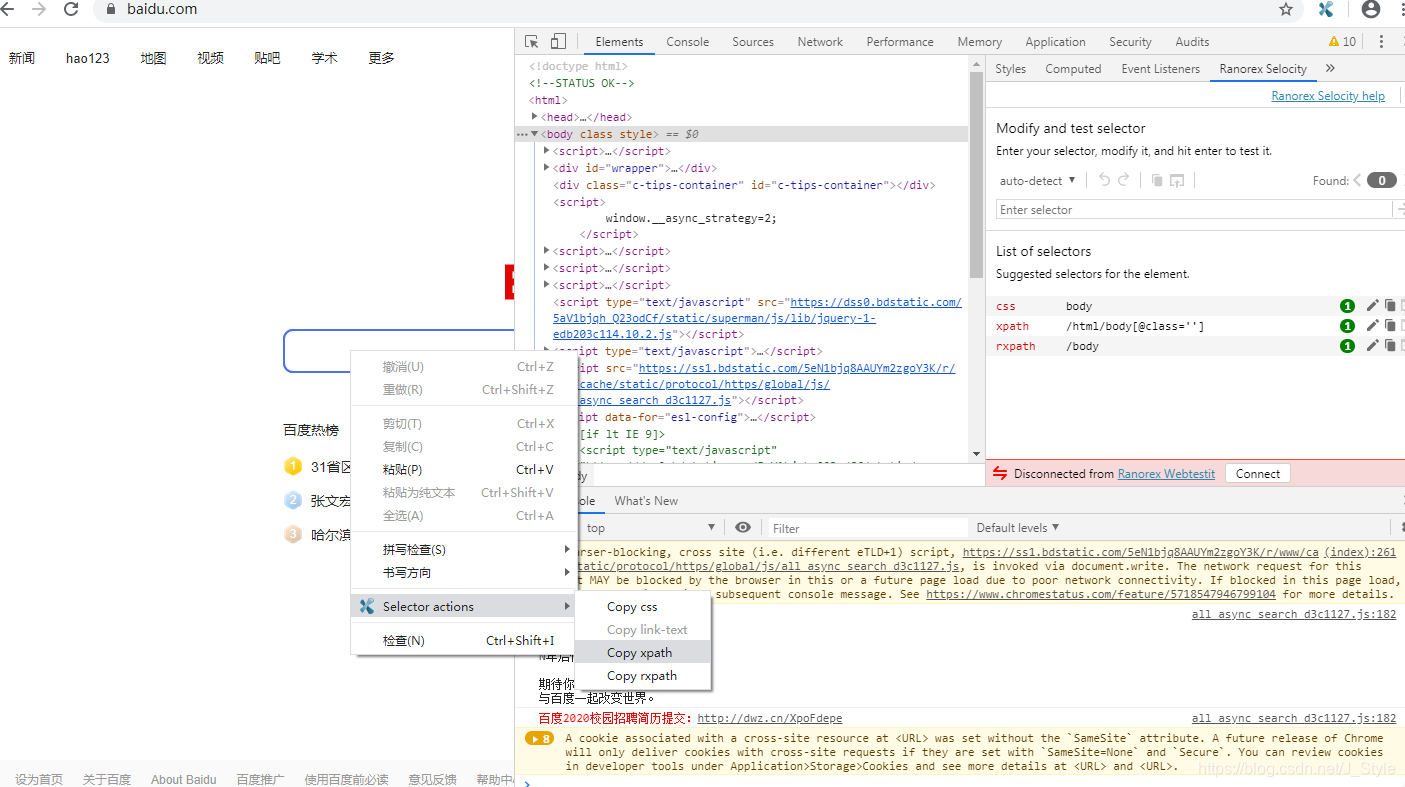Image resolution: width=1405 pixels, height=787 pixels.
Task: Click the inspect element picker icon
Action: click(532, 42)
